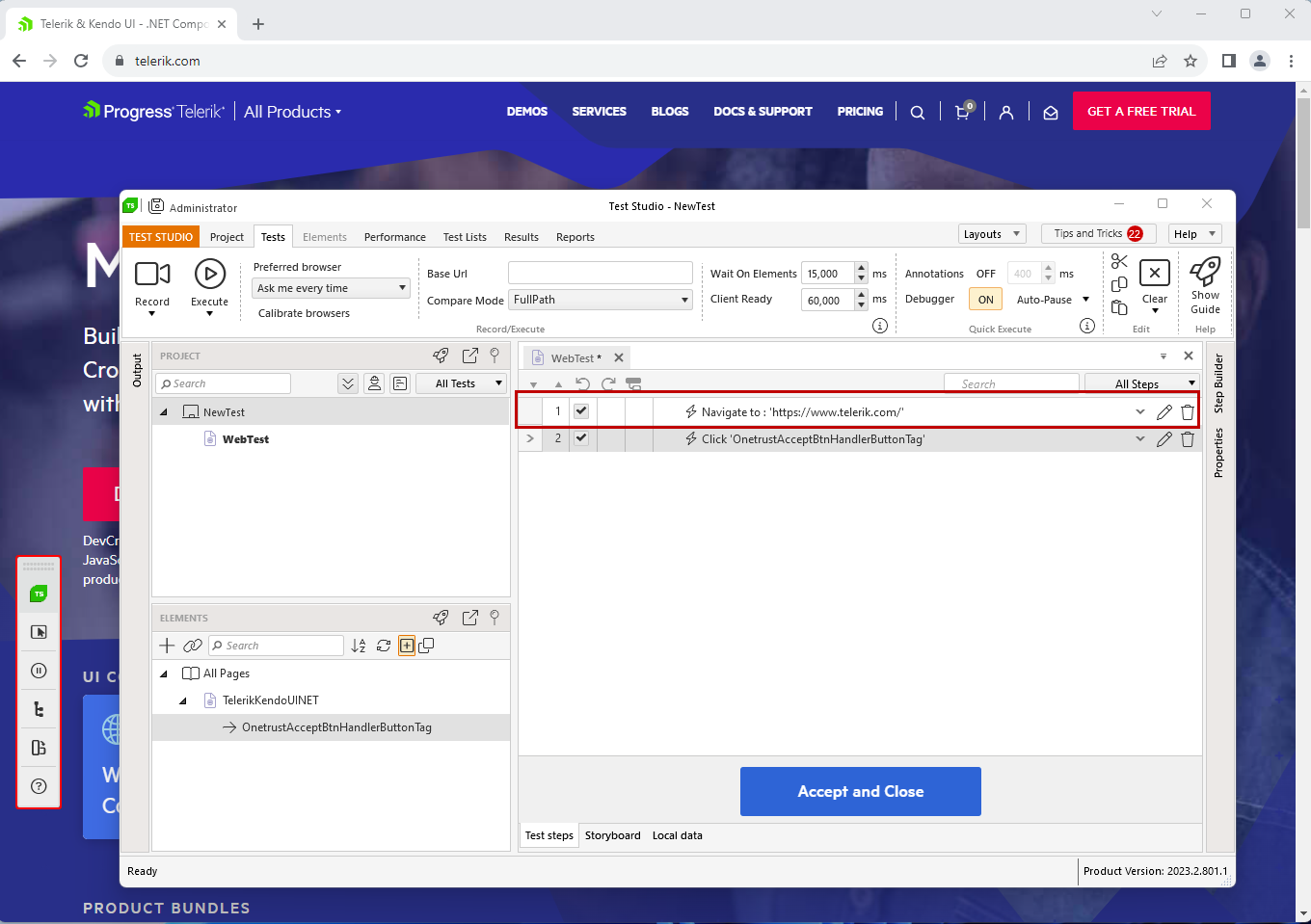Toggle the Debugger ON switch
This screenshot has height=924, width=1311.
pos(985,300)
